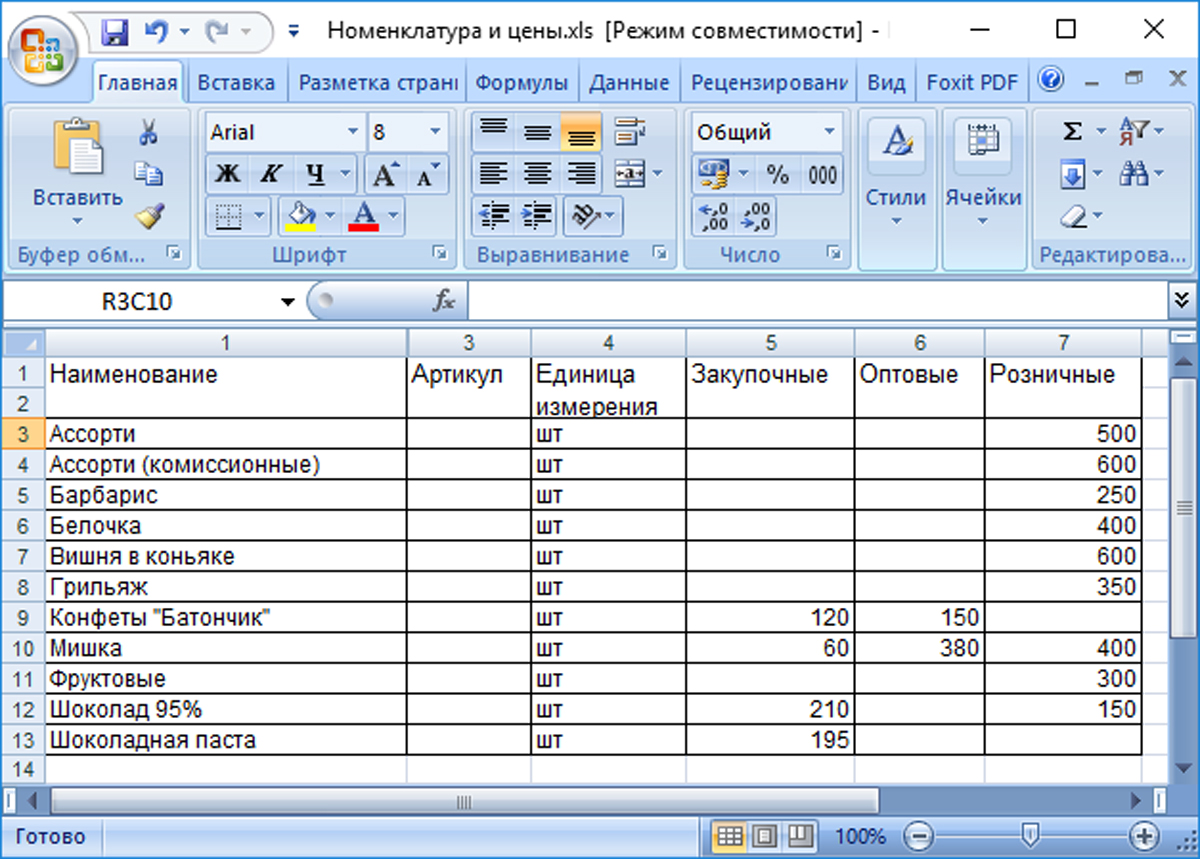Expand the formula bar

point(1182,299)
